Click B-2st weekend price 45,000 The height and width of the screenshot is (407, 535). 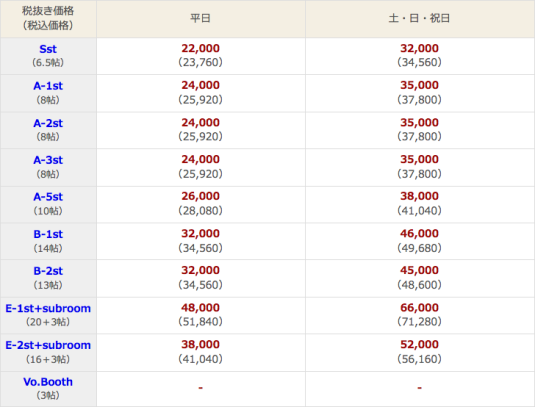pyautogui.click(x=419, y=271)
